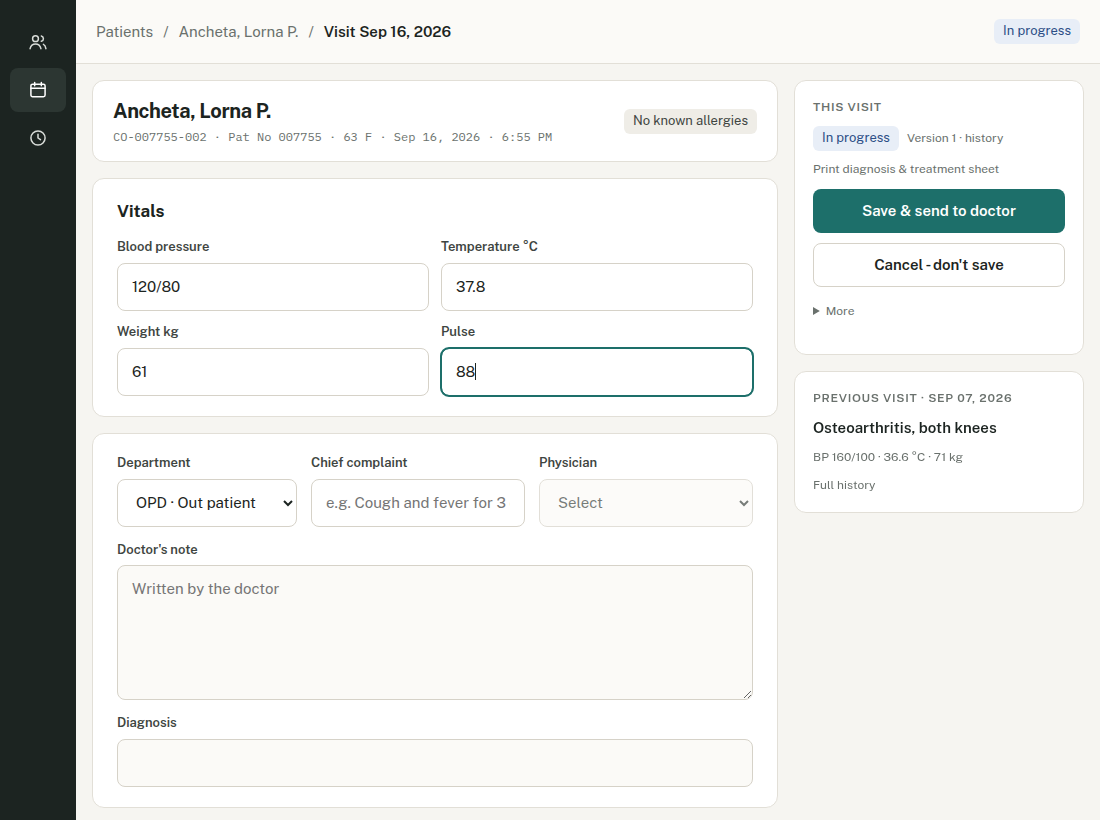This screenshot has width=1100, height=820.
Task: Focus the Diagnosis field
Action: [x=435, y=763]
